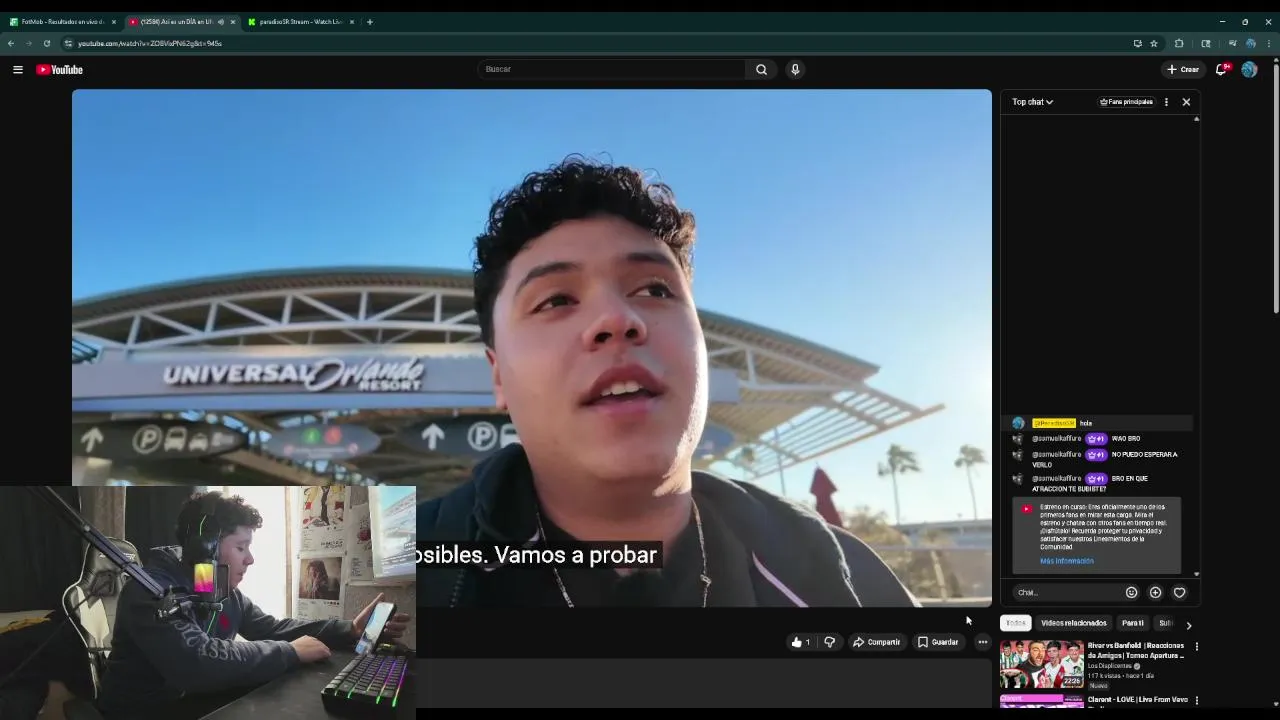The image size is (1280, 720).
Task: Click the Fans principales chip
Action: pos(1126,101)
